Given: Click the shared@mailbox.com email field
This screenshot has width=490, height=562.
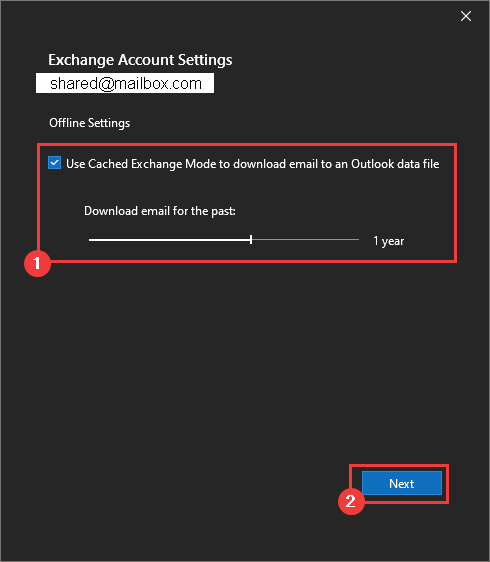Looking at the screenshot, I should 125,83.
